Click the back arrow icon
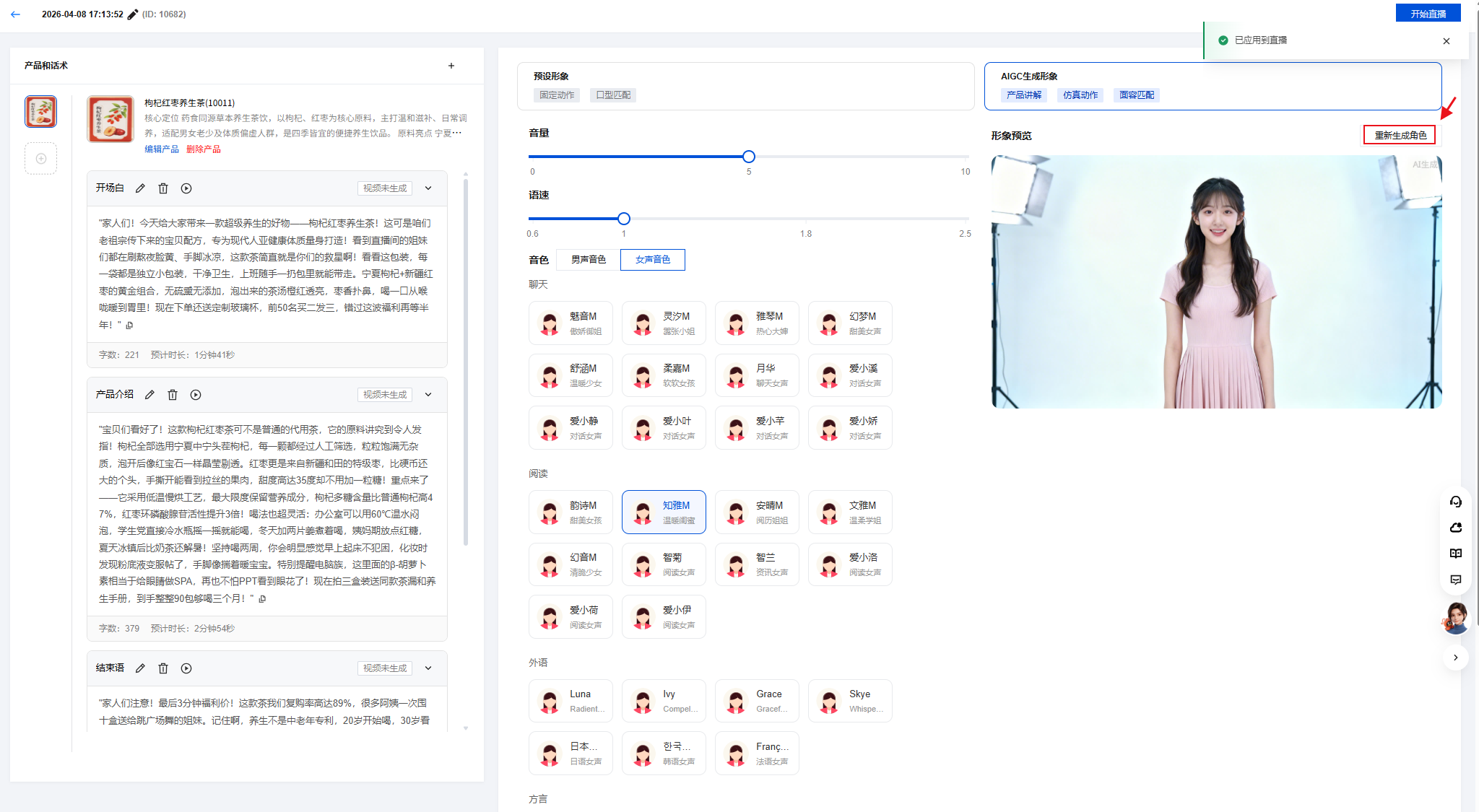The width and height of the screenshot is (1479, 812). 15,14
